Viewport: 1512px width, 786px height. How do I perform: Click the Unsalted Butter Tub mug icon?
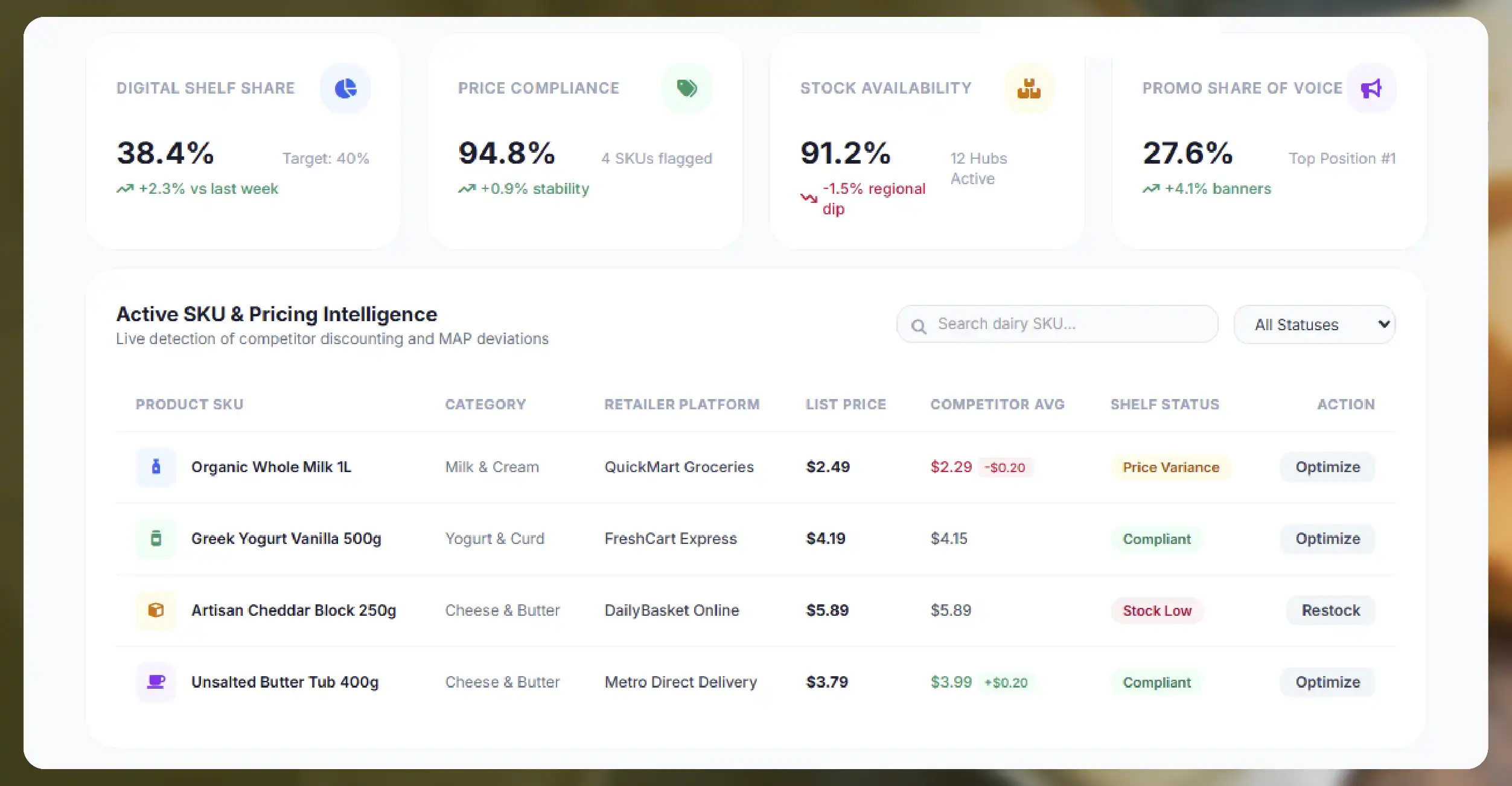[x=156, y=682]
